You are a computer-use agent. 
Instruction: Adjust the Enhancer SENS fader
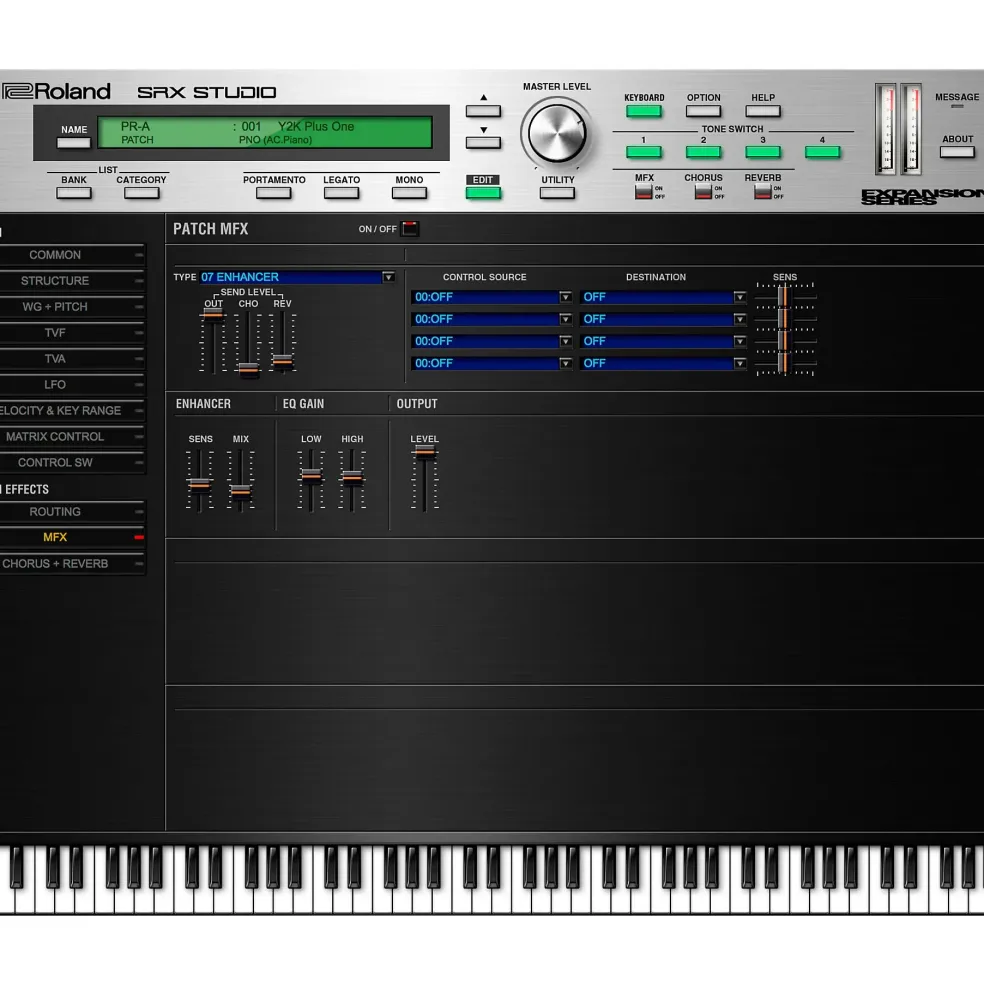(x=200, y=484)
